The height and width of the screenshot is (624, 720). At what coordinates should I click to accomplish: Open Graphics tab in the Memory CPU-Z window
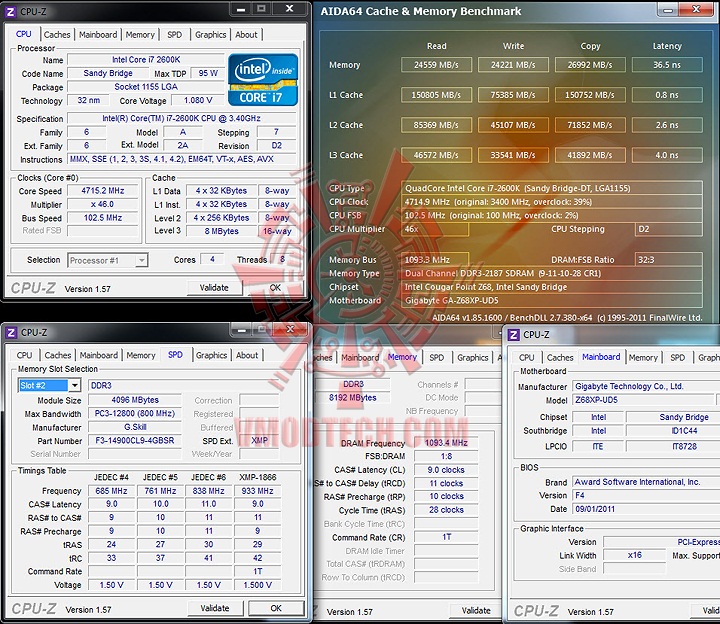pyautogui.click(x=472, y=357)
